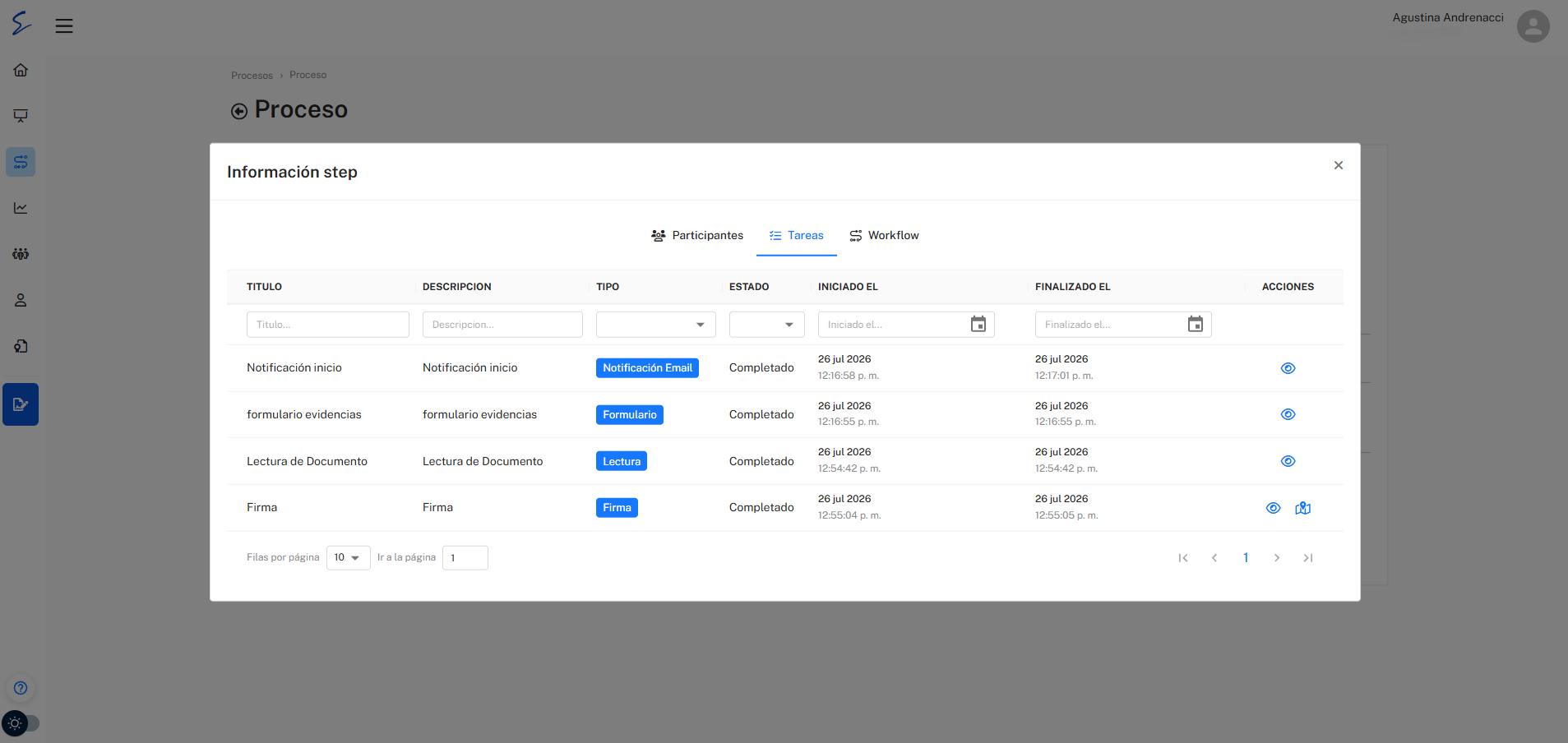Screen dimensions: 1568x743
Task: Go to the next page
Action: click(1276, 558)
